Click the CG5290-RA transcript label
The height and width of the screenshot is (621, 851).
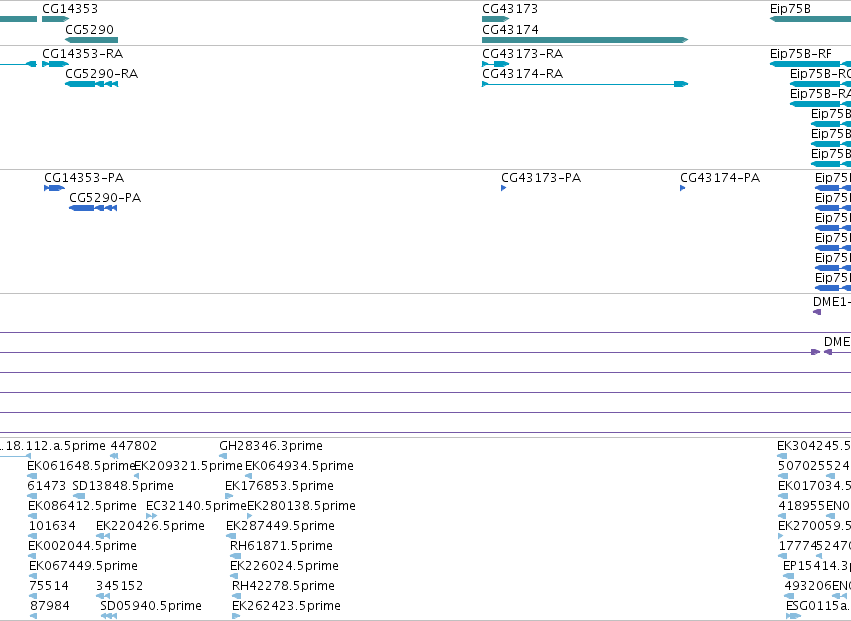[x=101, y=74]
